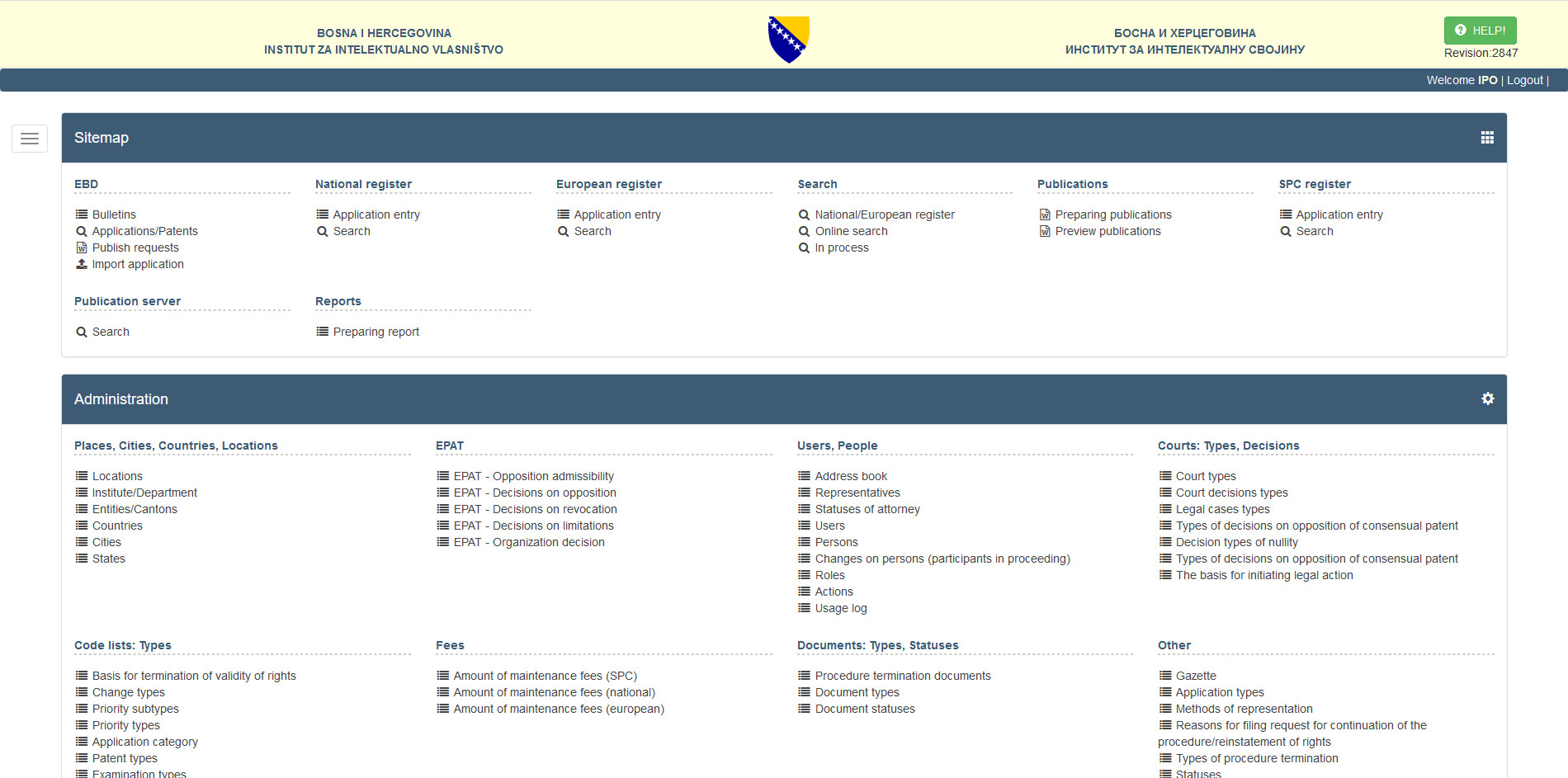Open Basis for termination of validity of rights

[x=194, y=676]
